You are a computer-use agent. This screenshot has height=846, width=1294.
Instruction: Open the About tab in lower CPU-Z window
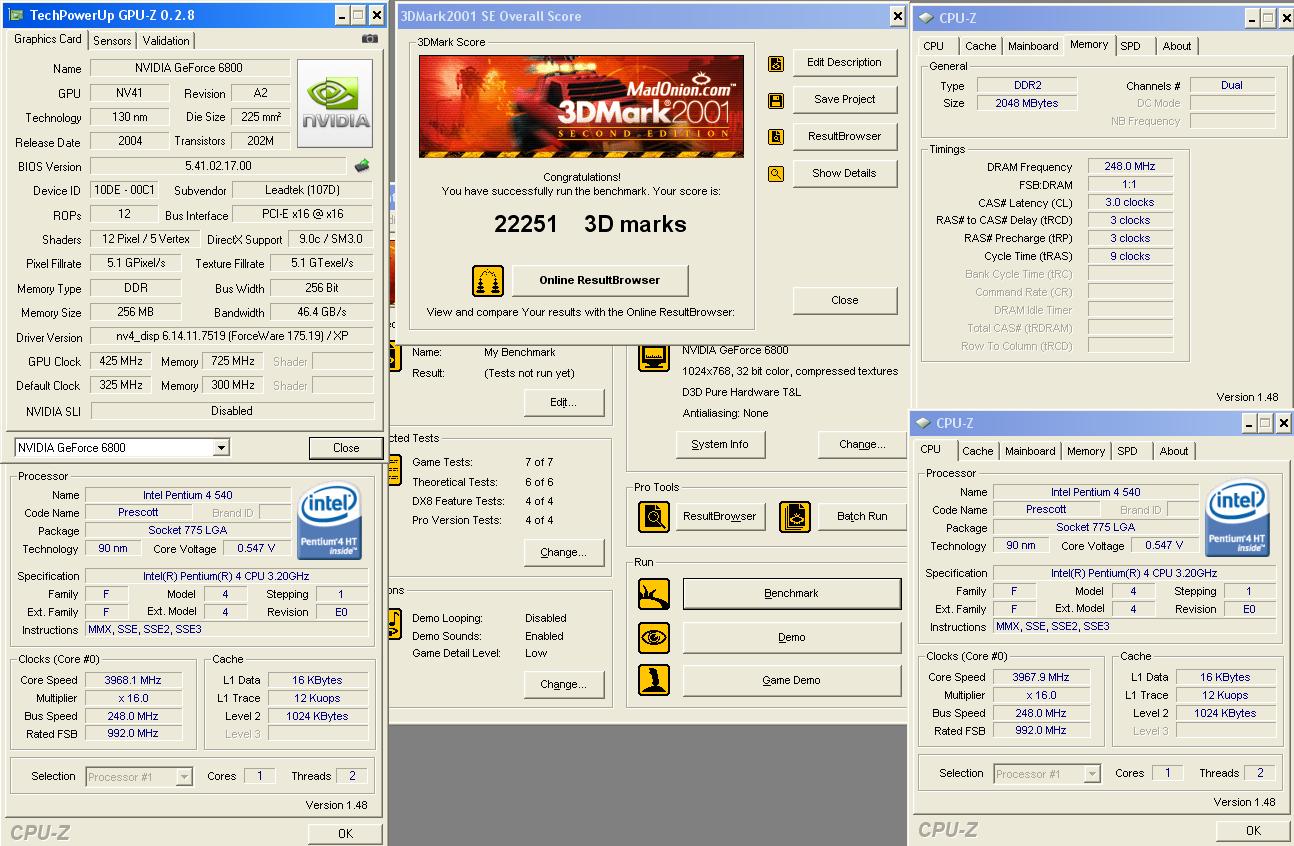pyautogui.click(x=1174, y=451)
